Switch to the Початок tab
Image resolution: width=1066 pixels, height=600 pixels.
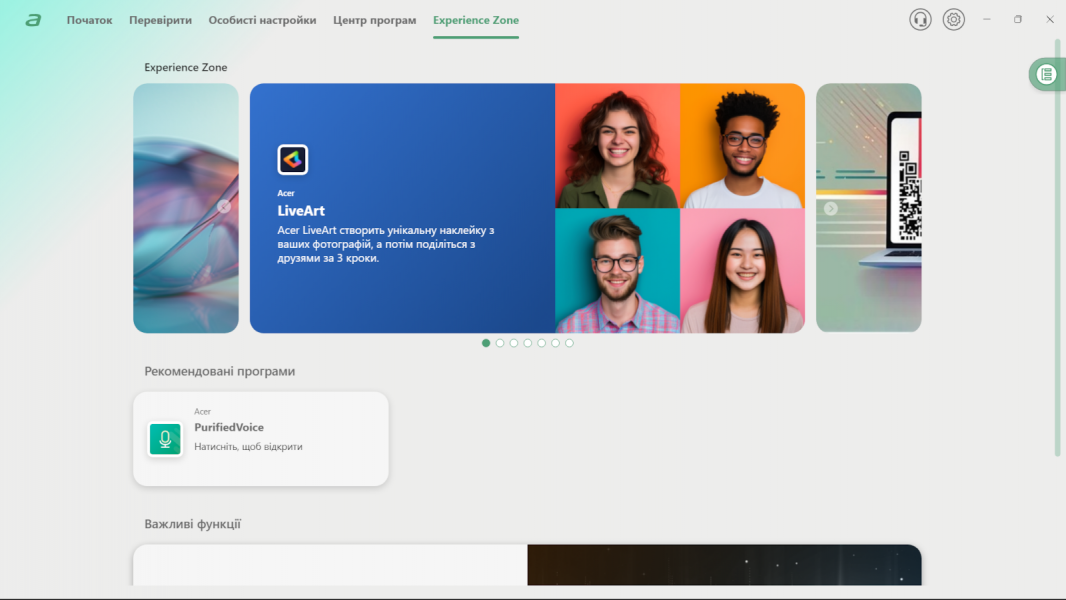(89, 20)
